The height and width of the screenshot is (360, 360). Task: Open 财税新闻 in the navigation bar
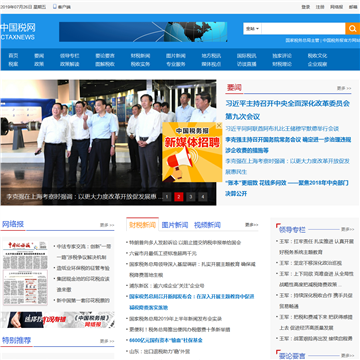tap(140, 56)
